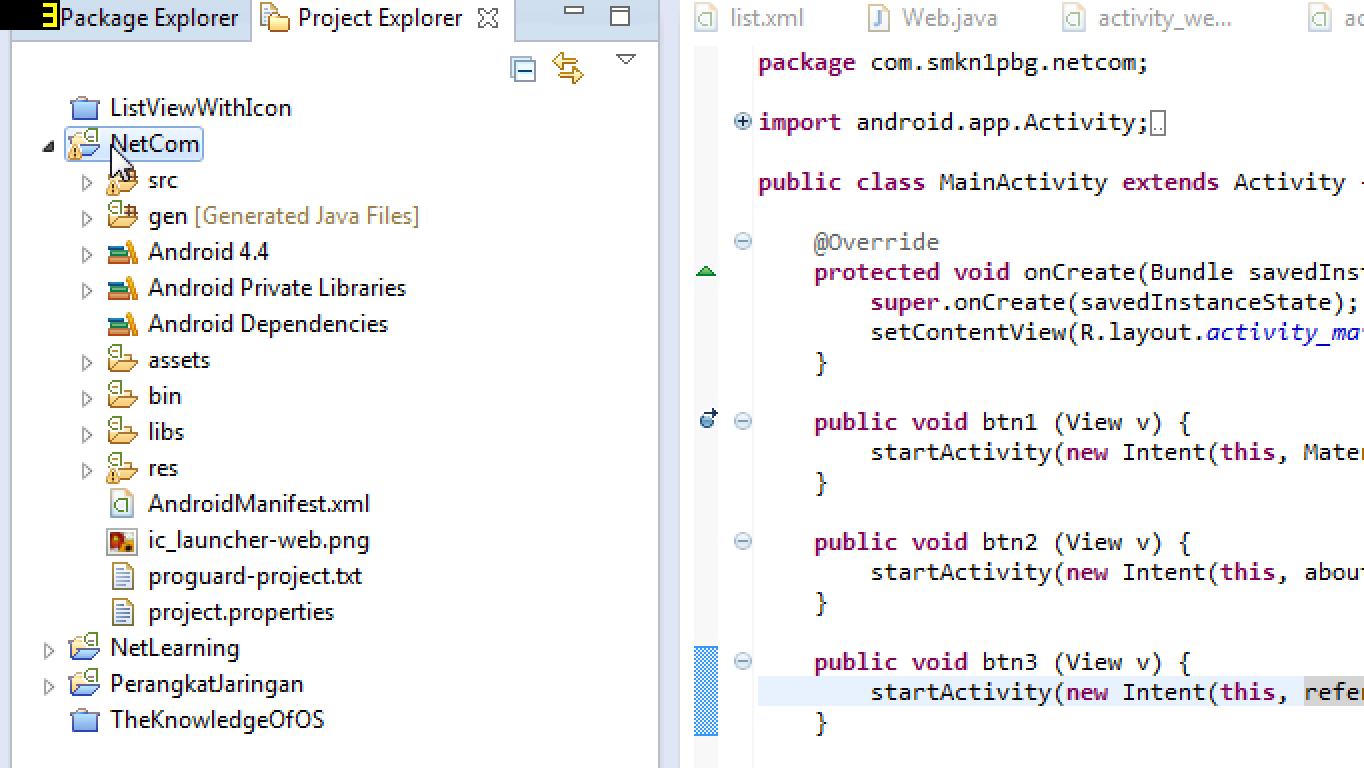Click the TheKnowledgeOfOS closed project icon
This screenshot has width=1364, height=768.
[85, 720]
